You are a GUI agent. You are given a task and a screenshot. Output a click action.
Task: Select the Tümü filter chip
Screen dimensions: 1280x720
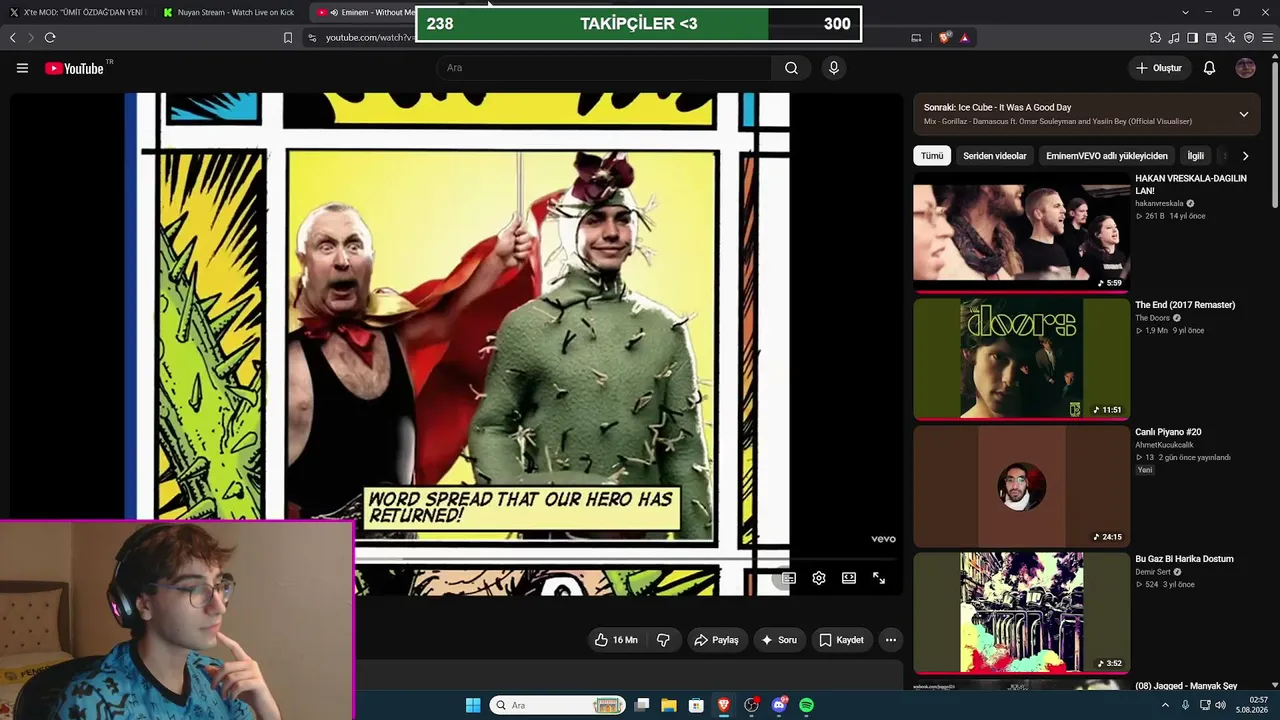coord(932,156)
